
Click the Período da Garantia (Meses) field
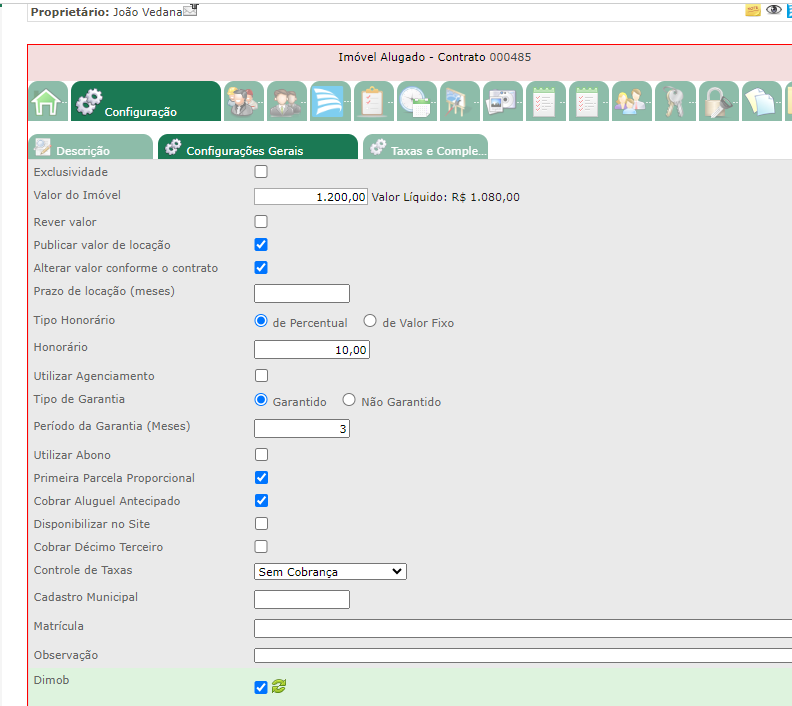point(302,429)
